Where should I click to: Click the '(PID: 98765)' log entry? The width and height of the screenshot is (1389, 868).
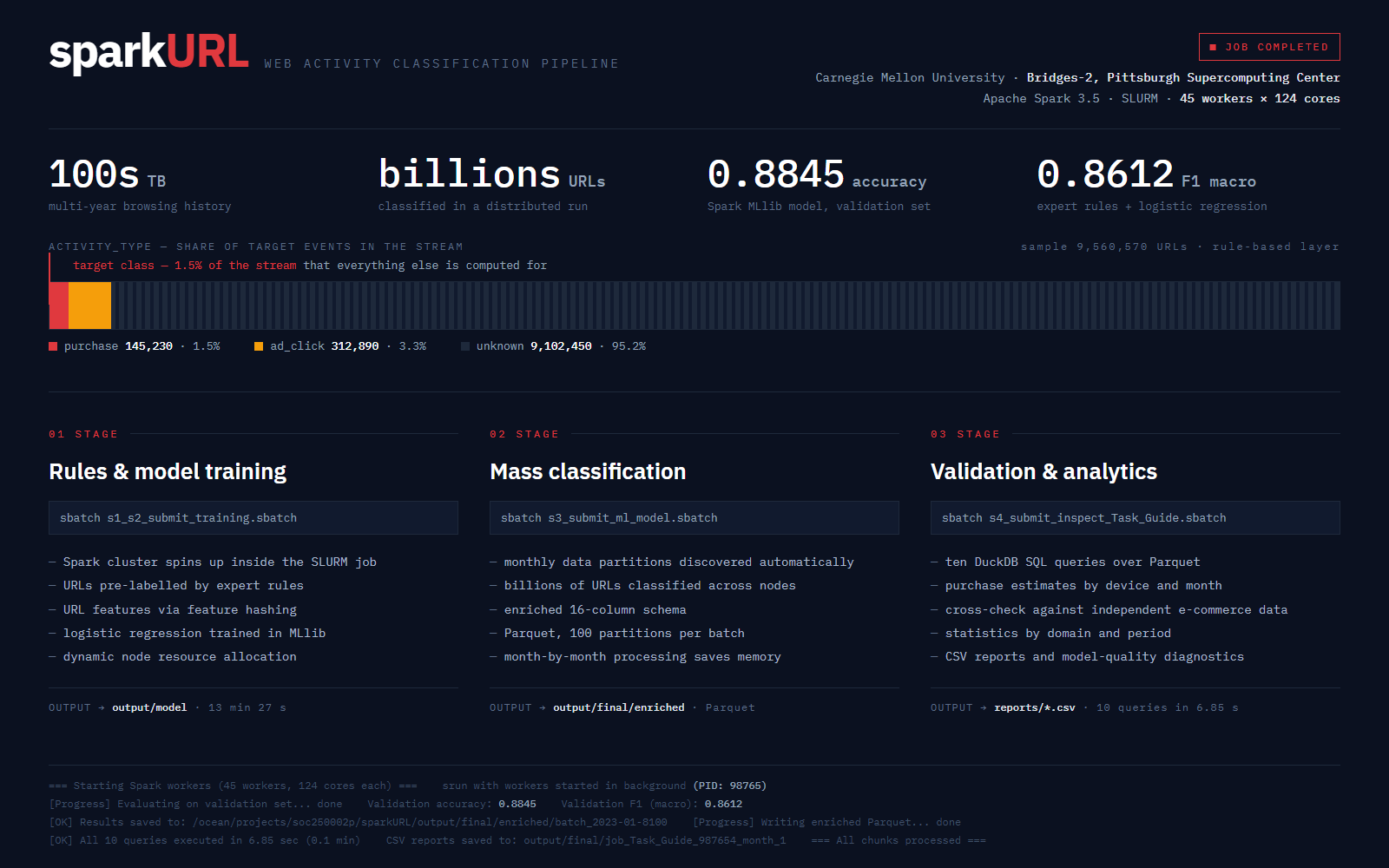click(729, 786)
